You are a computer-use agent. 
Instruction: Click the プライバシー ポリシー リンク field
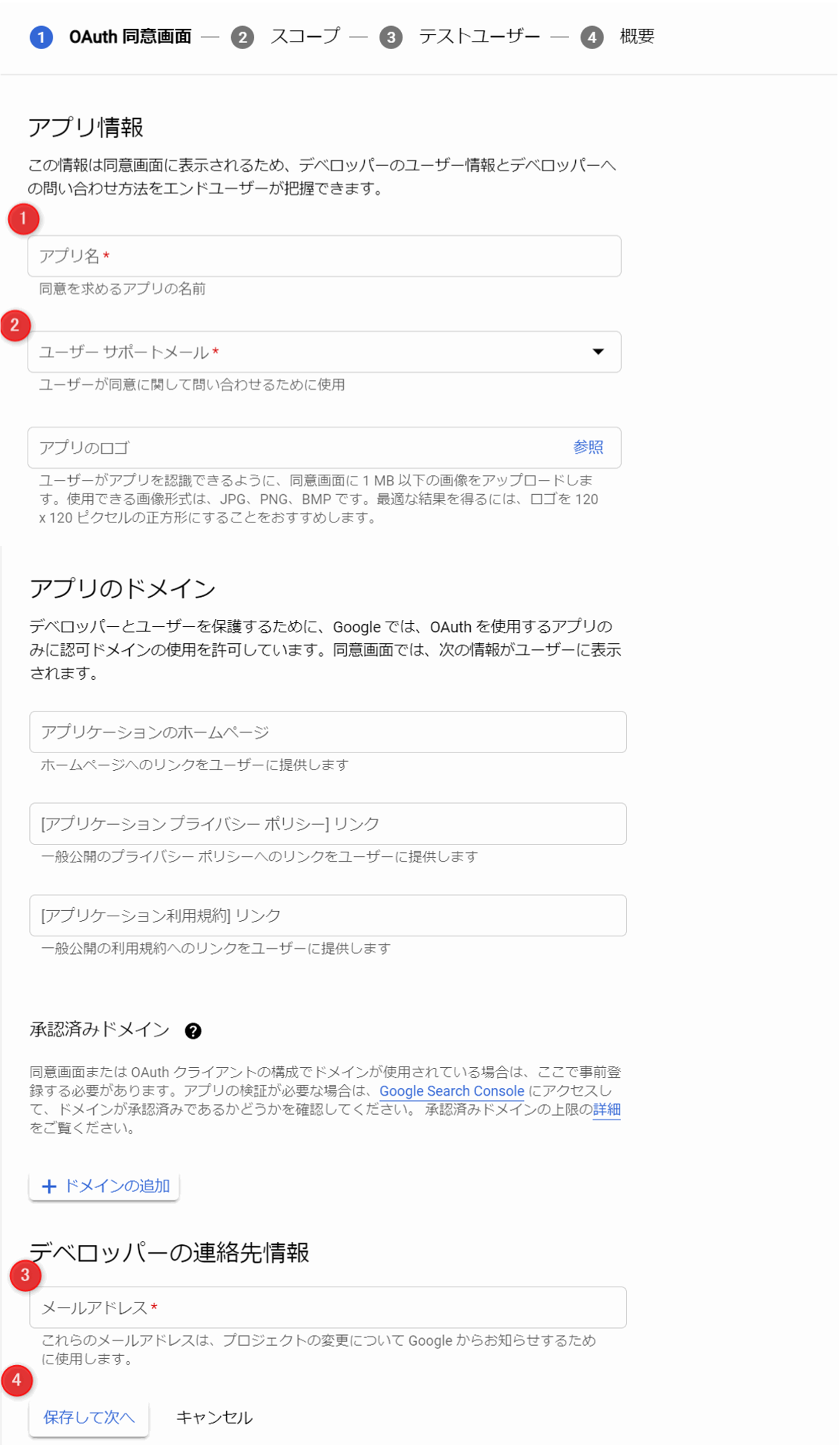pos(328,824)
